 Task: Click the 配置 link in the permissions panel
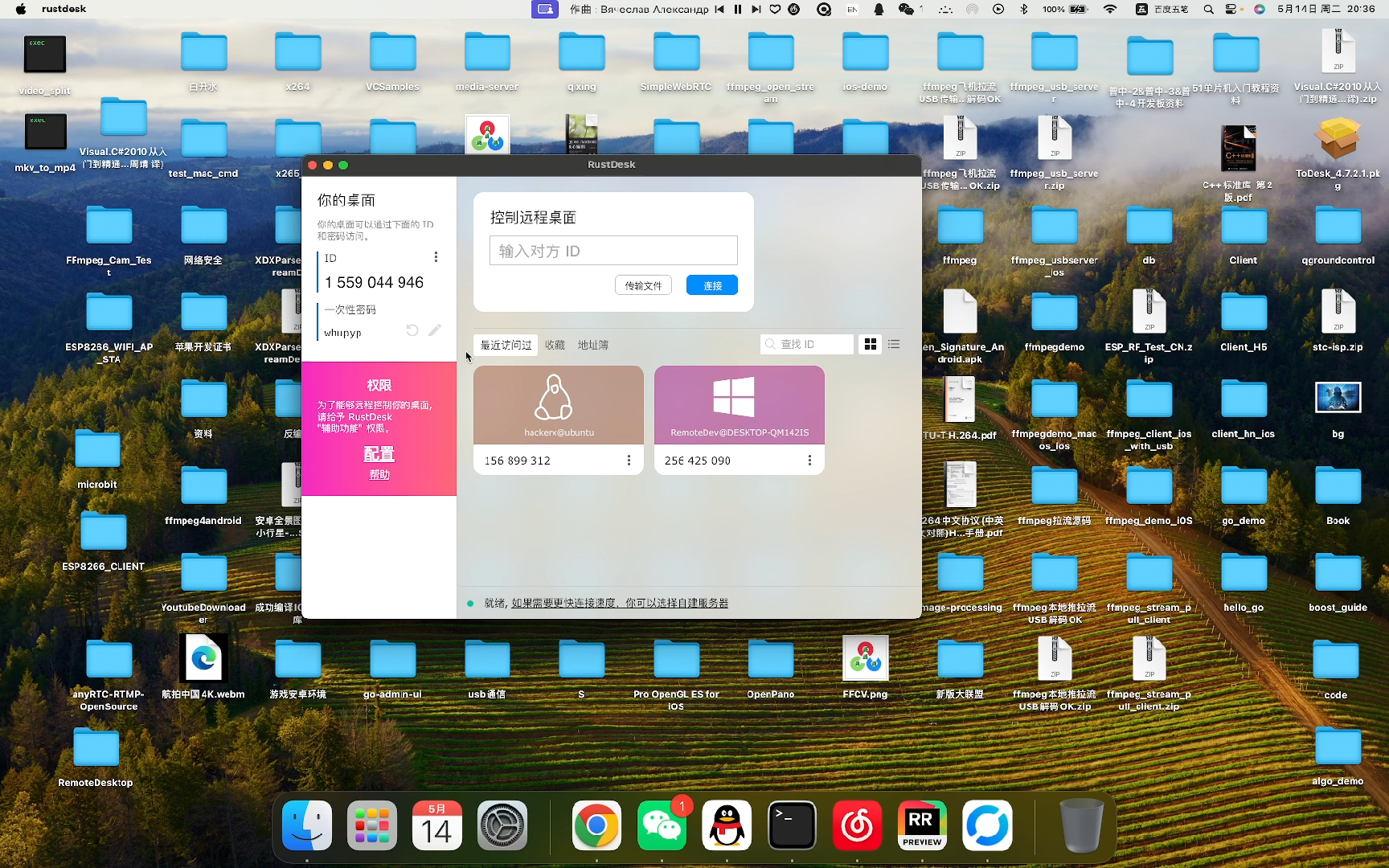click(x=379, y=454)
